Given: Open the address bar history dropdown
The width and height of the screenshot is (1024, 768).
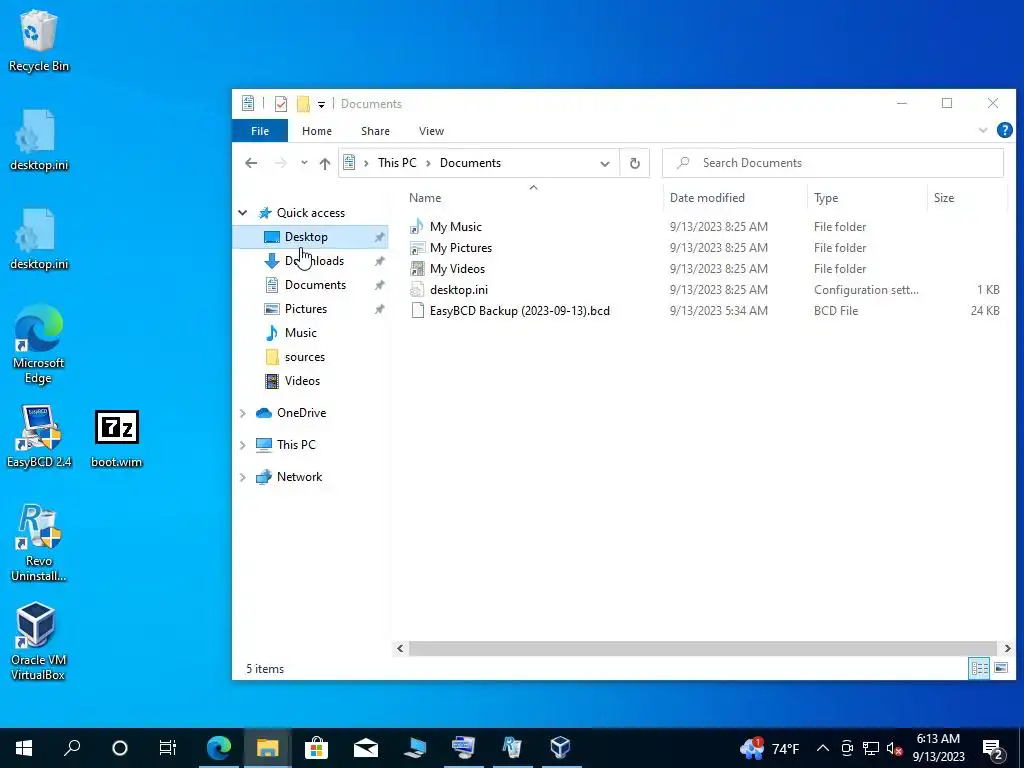Looking at the screenshot, I should point(605,163).
